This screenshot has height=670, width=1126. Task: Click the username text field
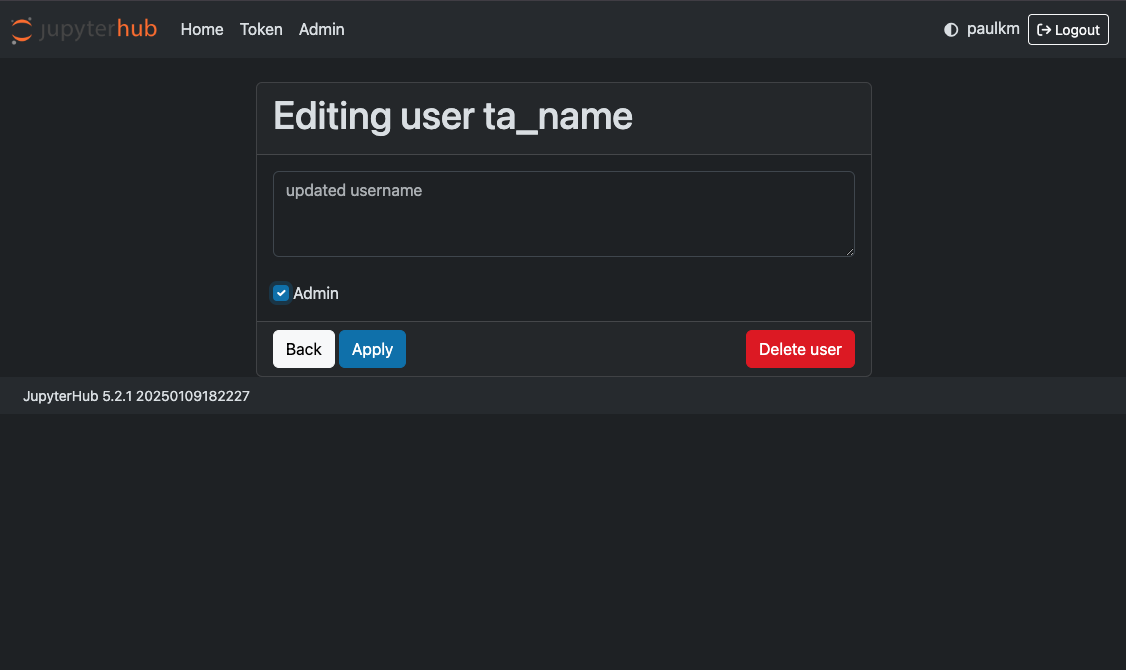[563, 213]
